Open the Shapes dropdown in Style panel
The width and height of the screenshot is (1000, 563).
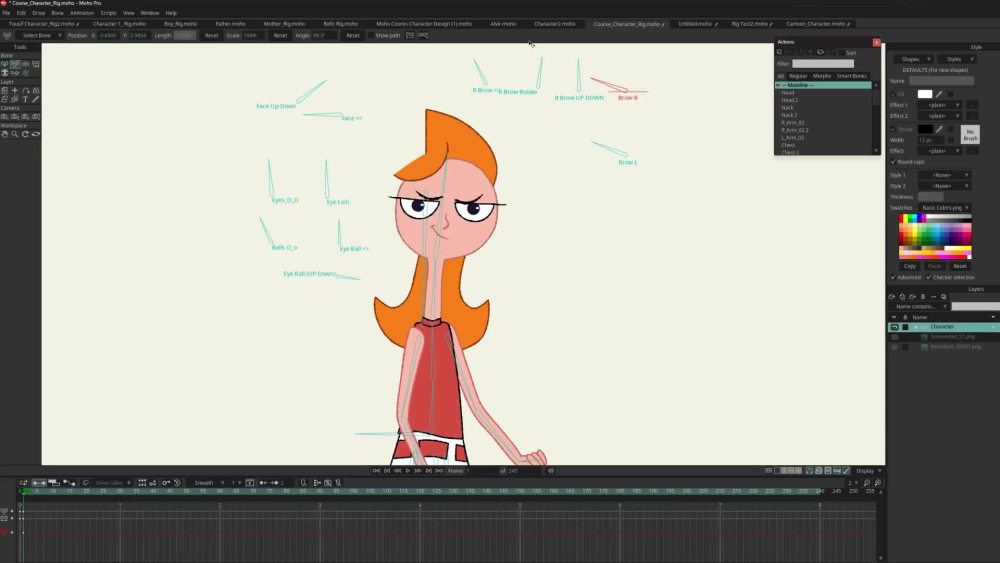pos(913,59)
